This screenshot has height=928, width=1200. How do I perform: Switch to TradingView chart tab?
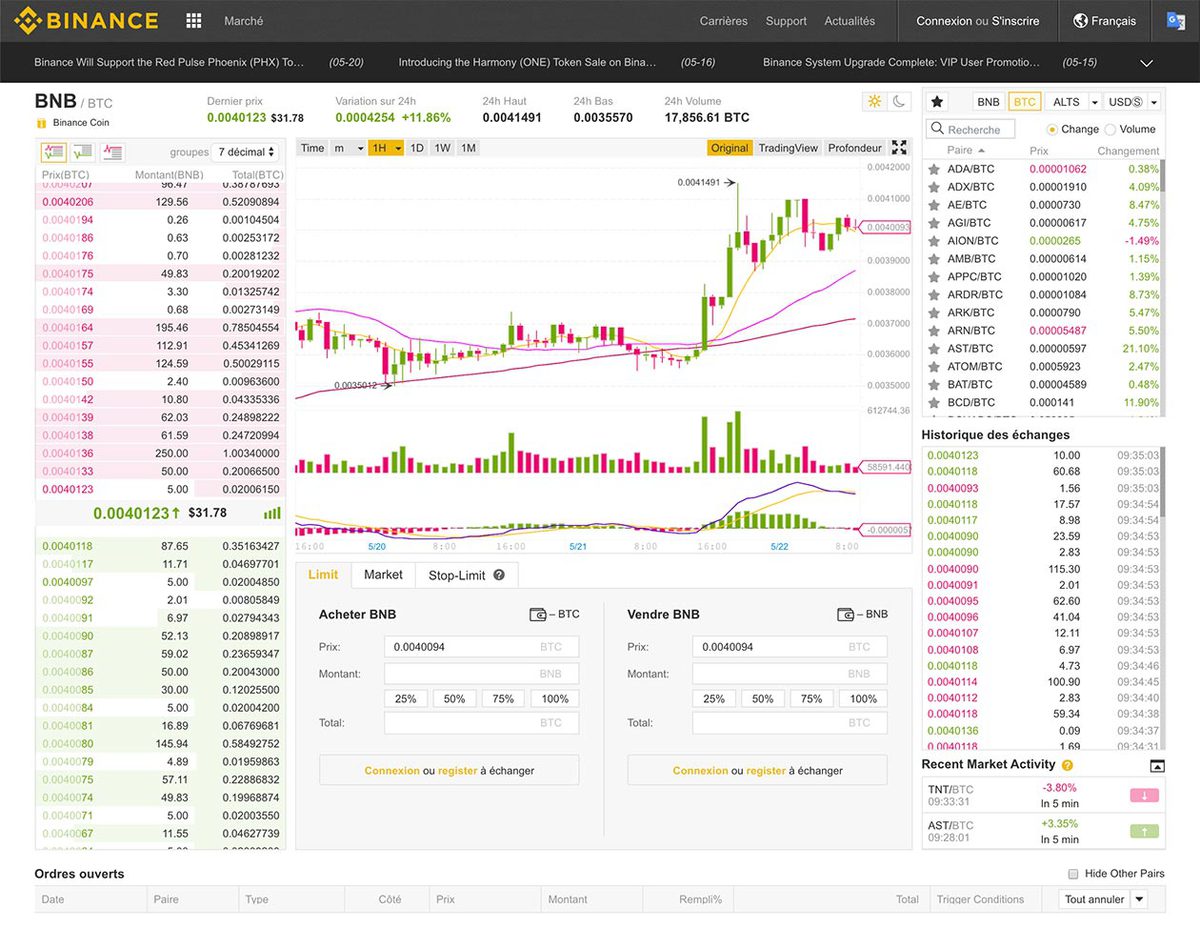point(788,148)
